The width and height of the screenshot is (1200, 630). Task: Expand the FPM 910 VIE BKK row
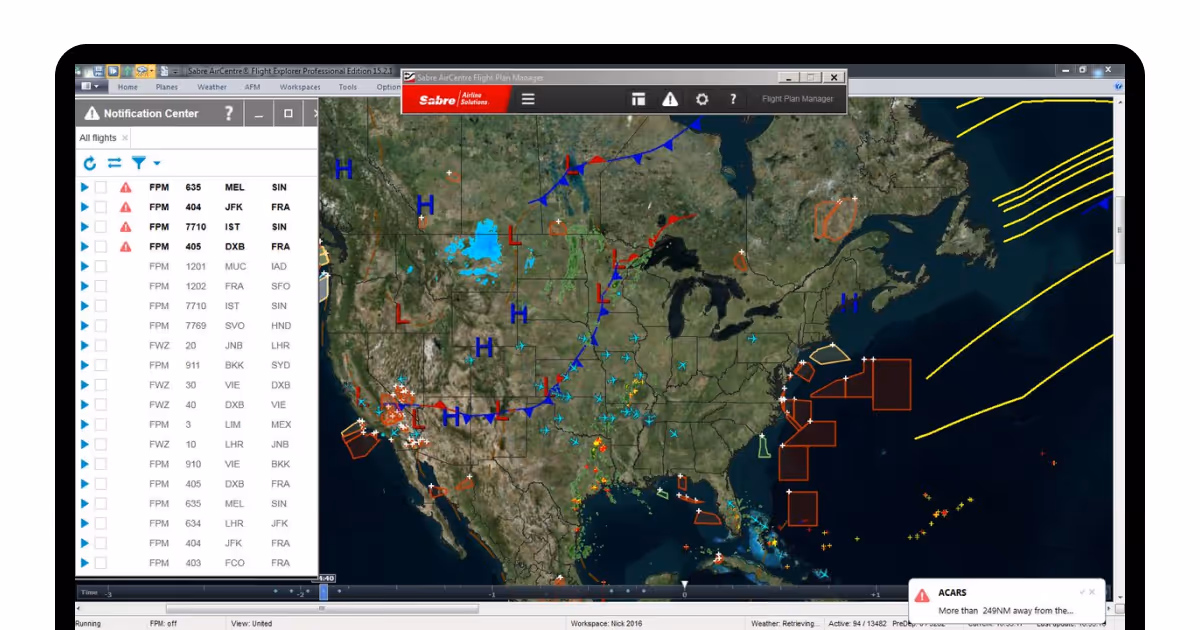click(x=85, y=464)
